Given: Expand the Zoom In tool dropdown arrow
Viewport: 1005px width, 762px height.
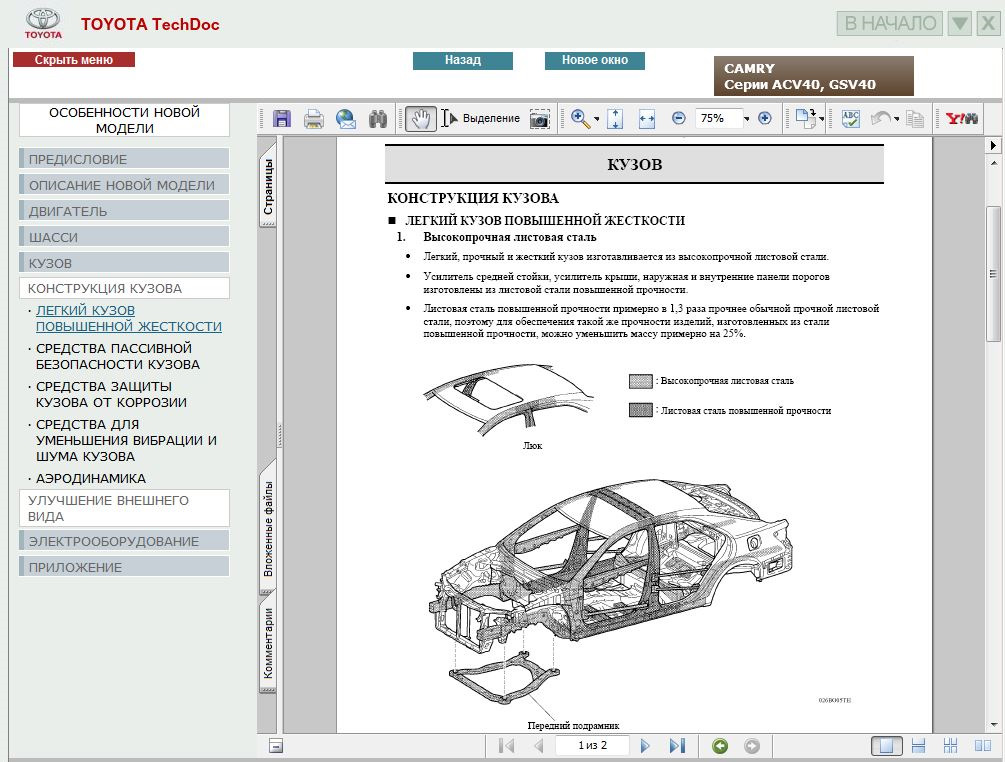Looking at the screenshot, I should click(597, 118).
